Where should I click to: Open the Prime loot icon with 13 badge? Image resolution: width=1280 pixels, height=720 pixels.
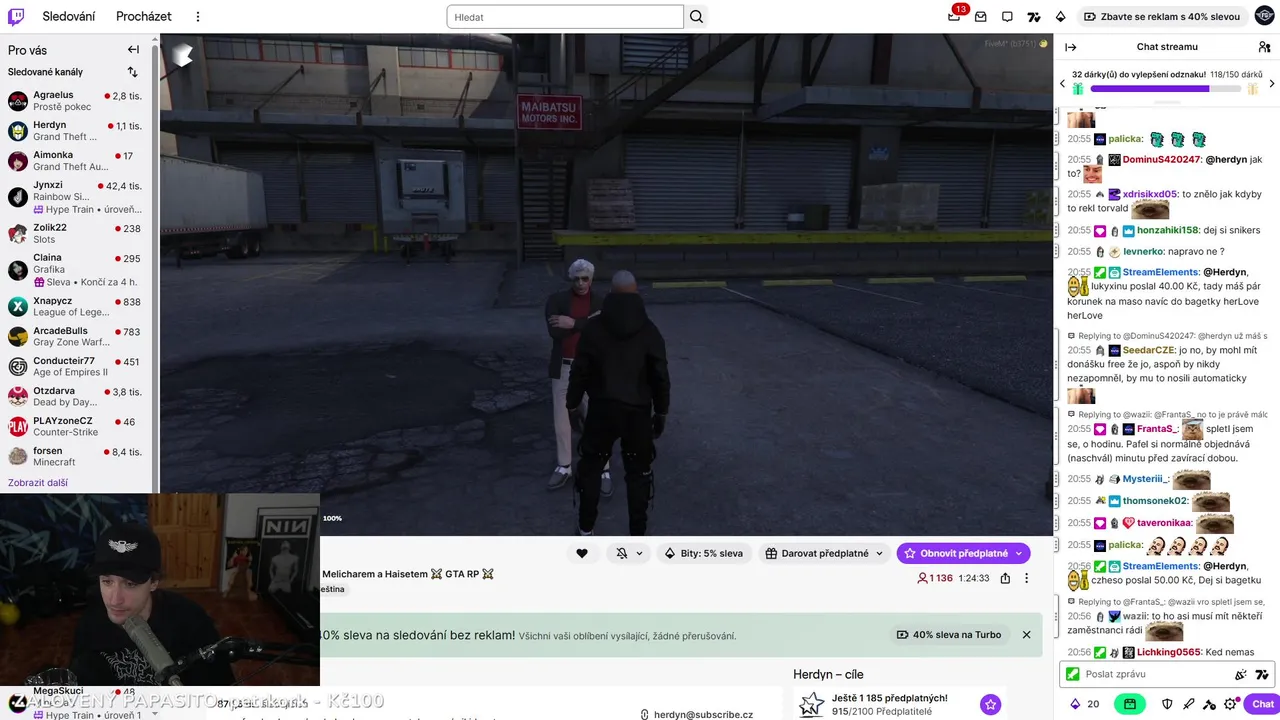(955, 15)
